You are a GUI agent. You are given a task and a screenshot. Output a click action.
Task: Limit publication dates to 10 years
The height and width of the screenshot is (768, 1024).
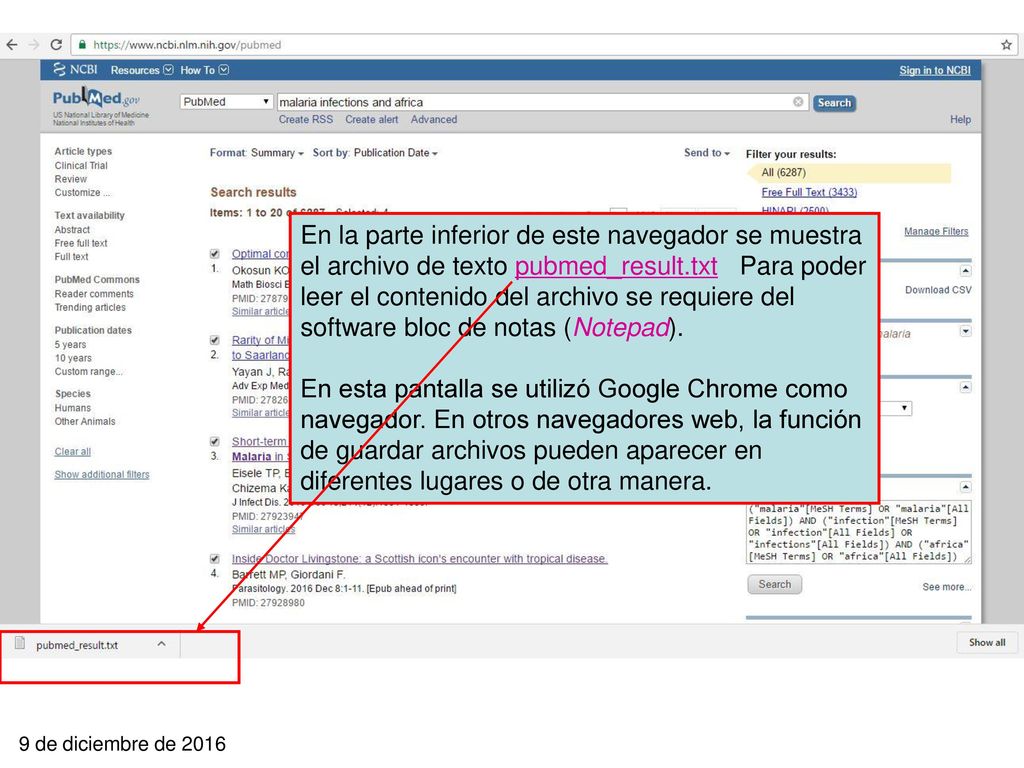click(x=73, y=358)
